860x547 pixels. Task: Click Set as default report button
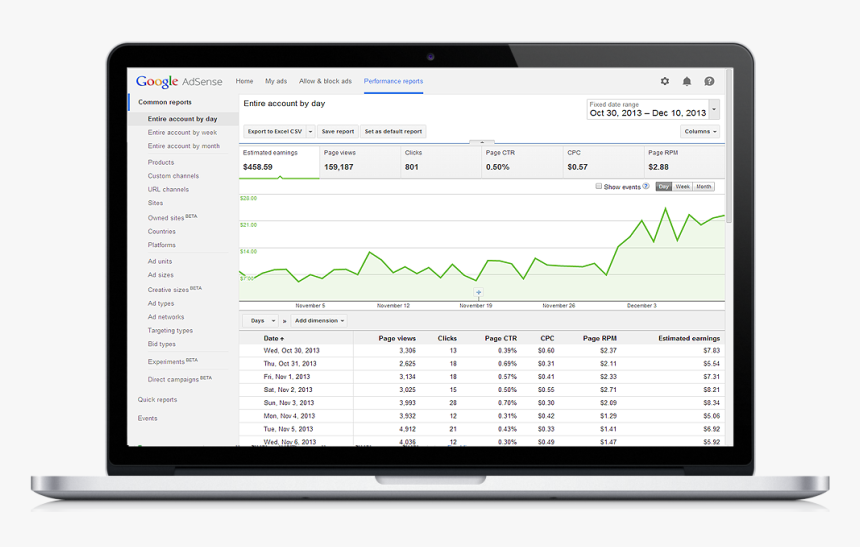pos(393,132)
